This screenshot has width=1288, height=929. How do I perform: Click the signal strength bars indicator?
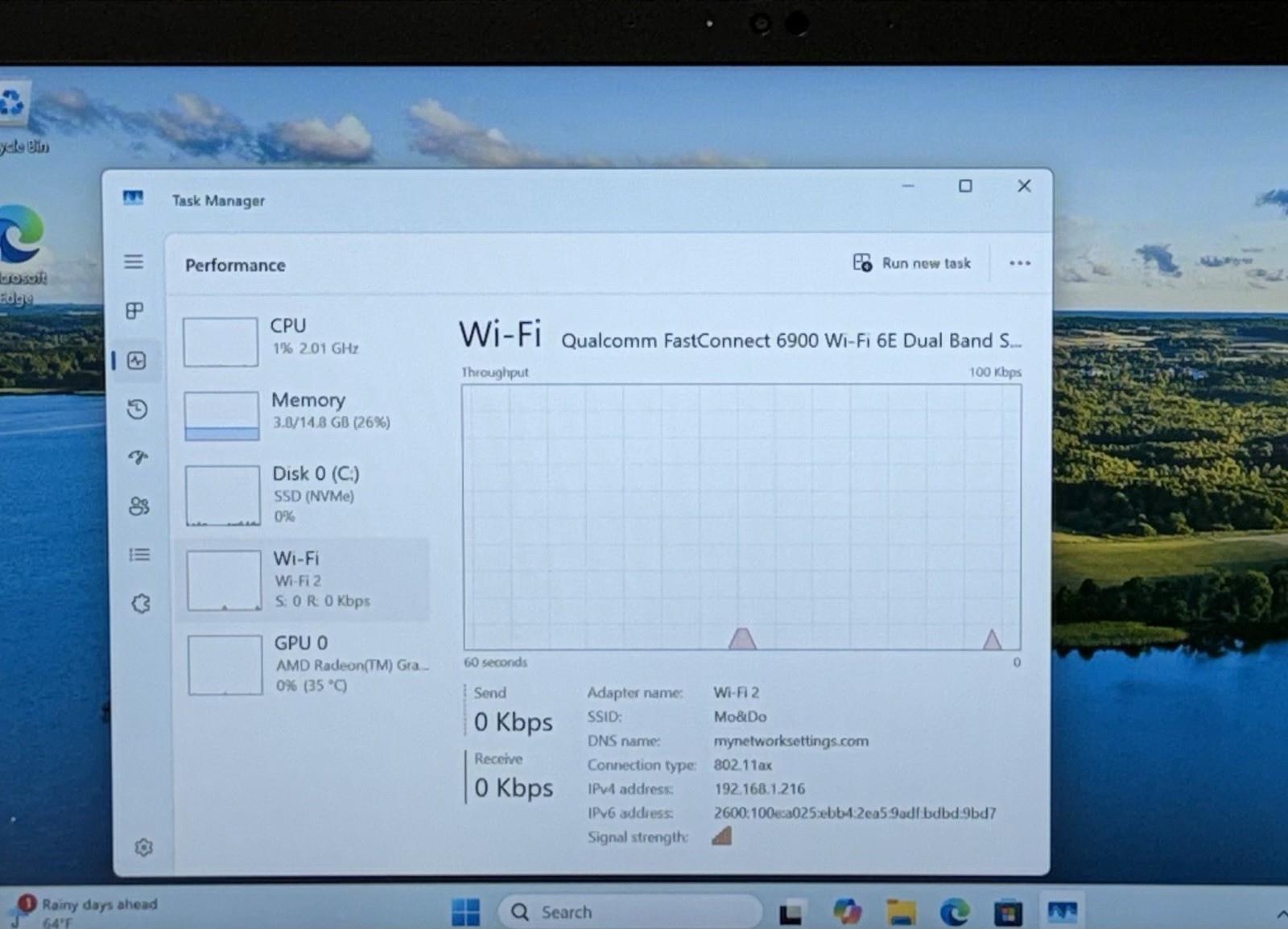click(x=721, y=836)
